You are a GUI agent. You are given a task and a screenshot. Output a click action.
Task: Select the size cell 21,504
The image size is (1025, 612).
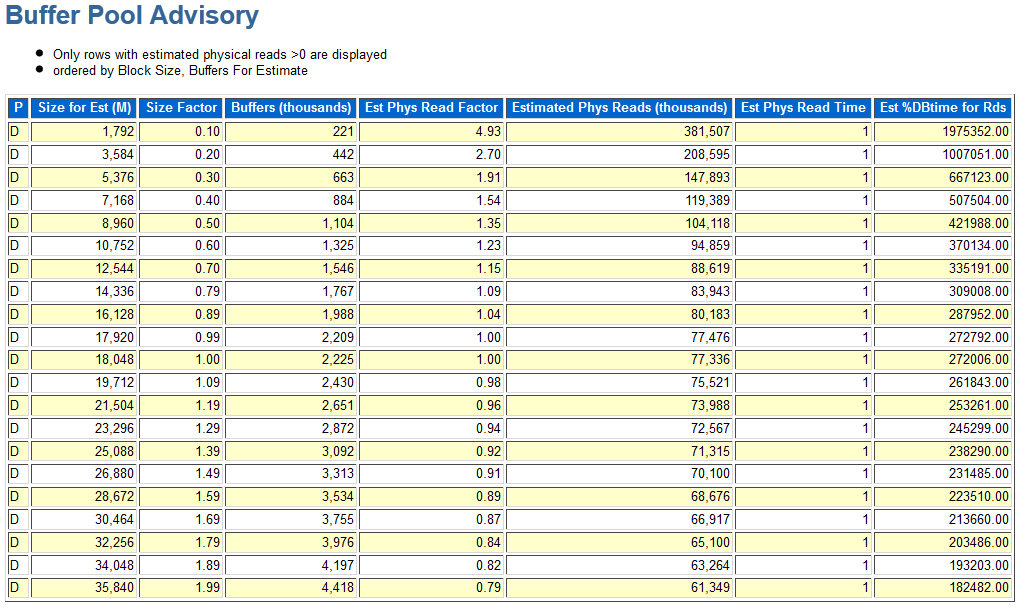84,405
